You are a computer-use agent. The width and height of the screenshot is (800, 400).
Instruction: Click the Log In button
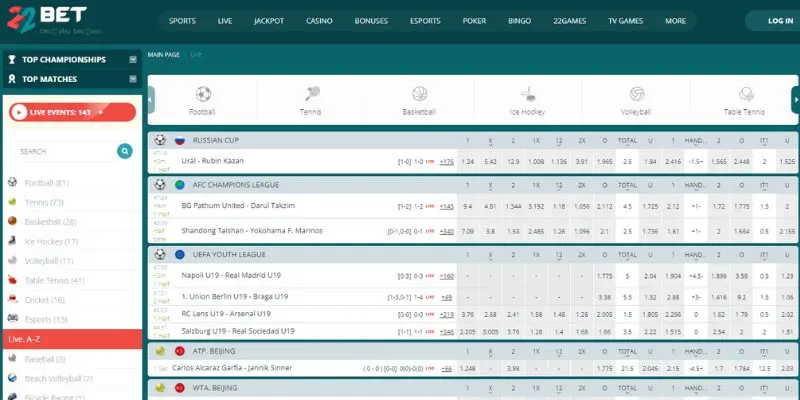tap(774, 21)
